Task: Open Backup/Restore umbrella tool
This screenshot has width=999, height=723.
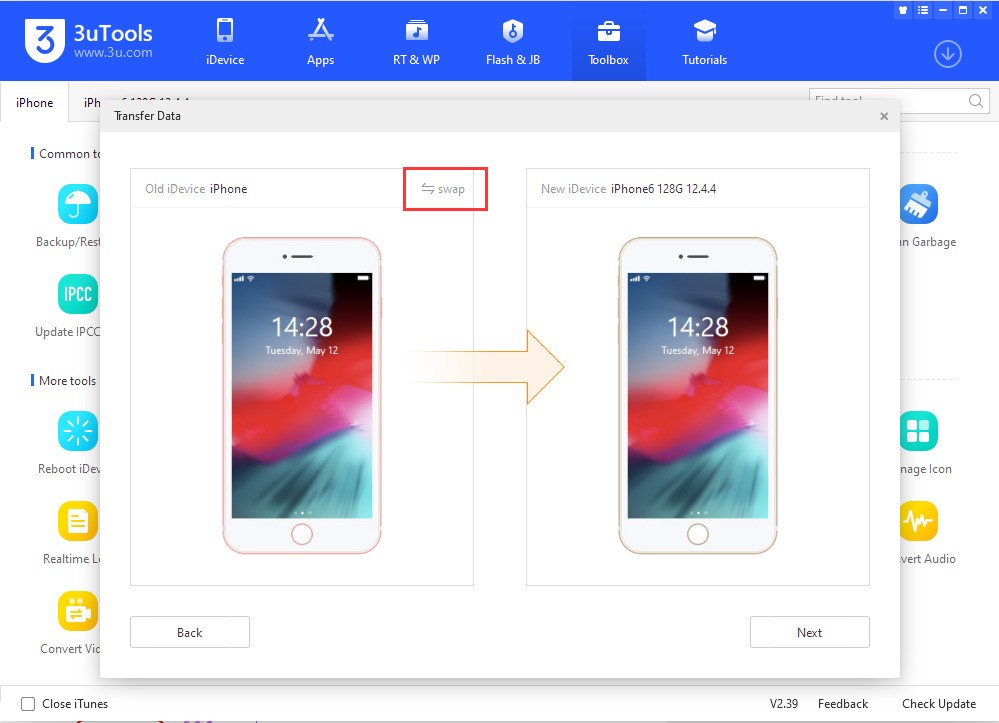Action: (78, 204)
